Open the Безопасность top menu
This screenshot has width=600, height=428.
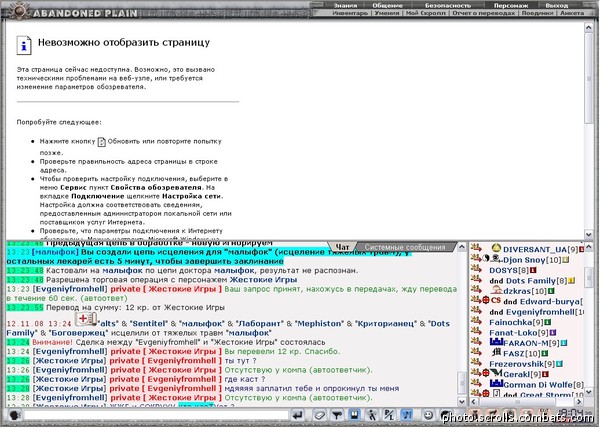pyautogui.click(x=448, y=5)
